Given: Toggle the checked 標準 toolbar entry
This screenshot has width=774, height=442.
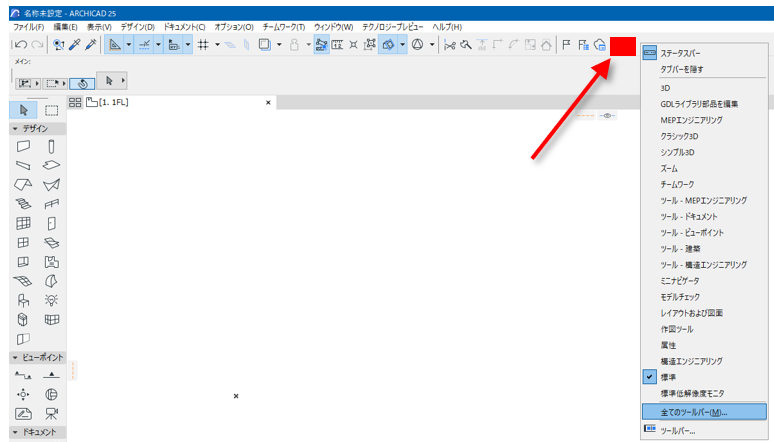Looking at the screenshot, I should (x=705, y=377).
